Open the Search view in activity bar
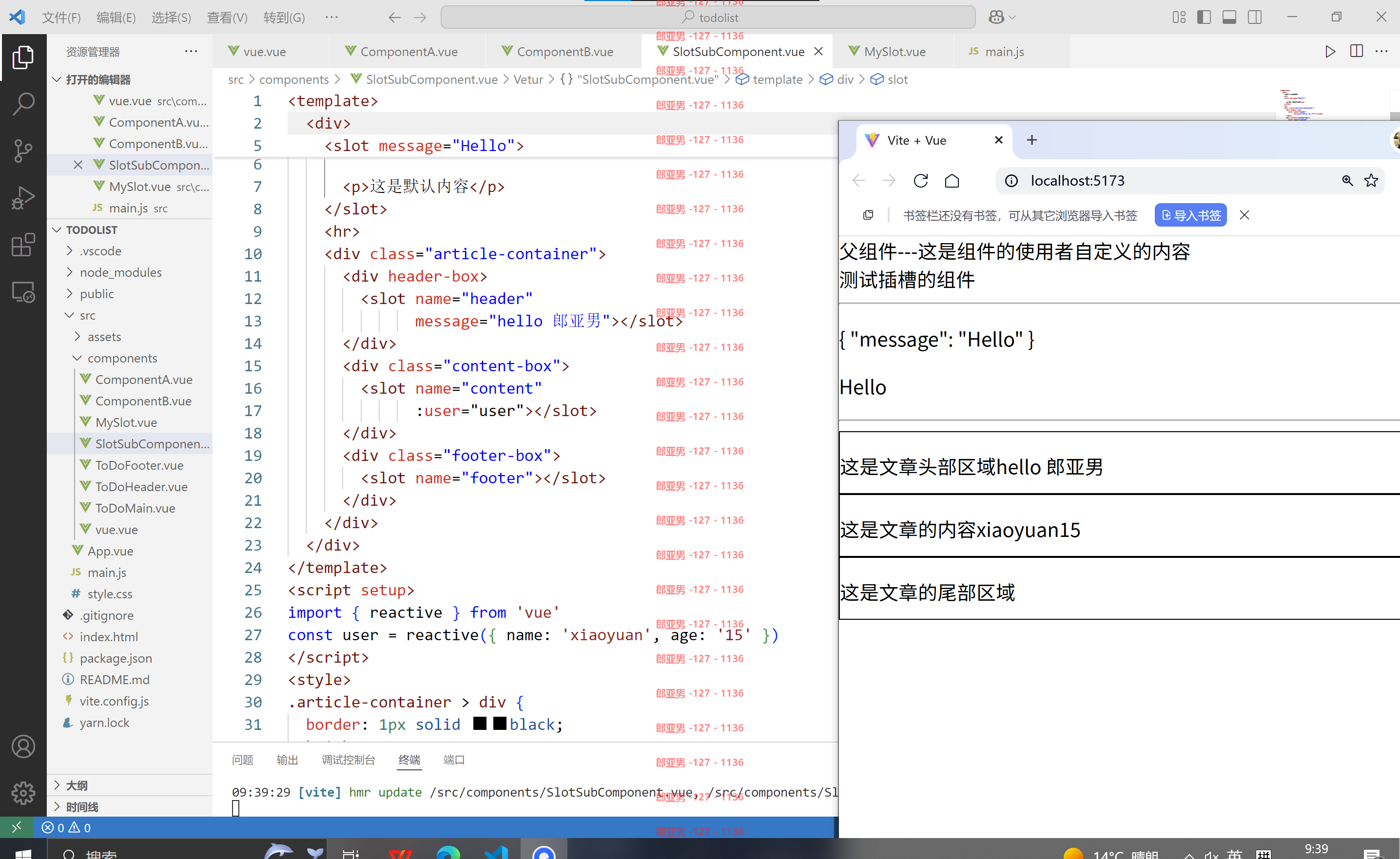1400x859 pixels. [x=23, y=104]
